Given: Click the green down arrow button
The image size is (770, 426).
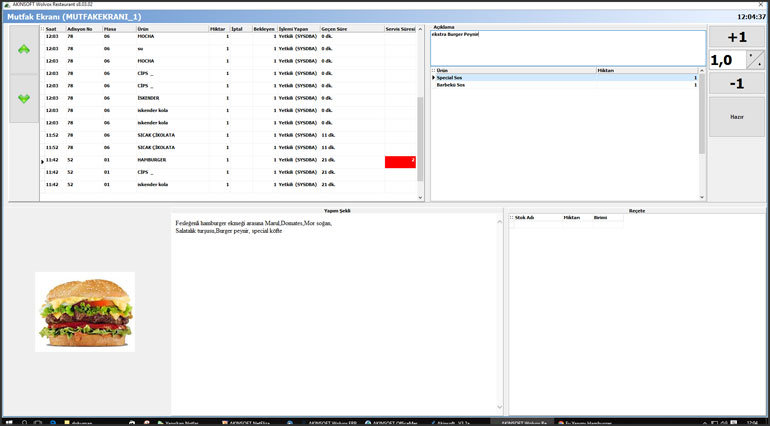Looking at the screenshot, I should [24, 98].
